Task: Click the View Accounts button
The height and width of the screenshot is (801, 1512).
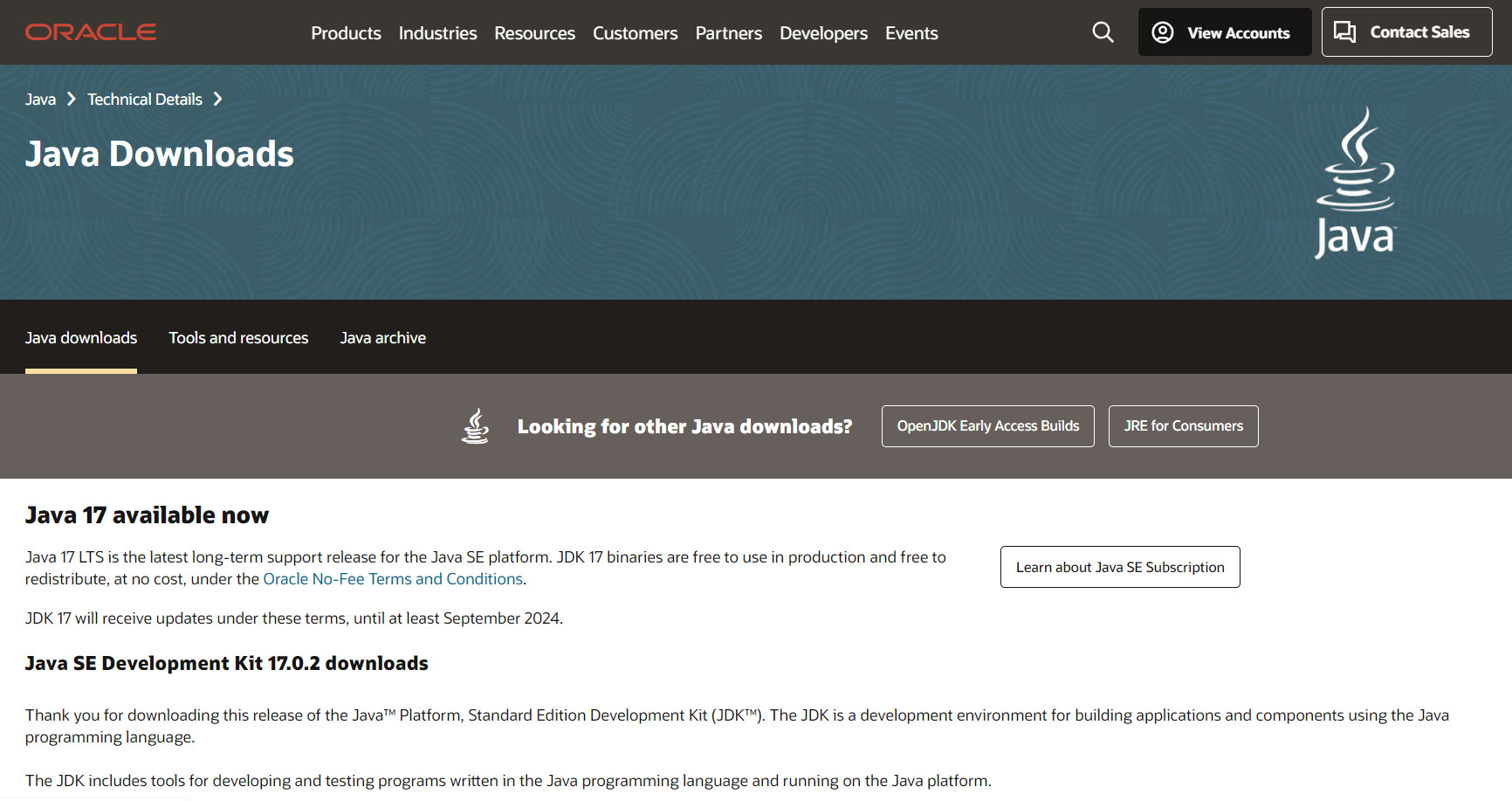Action: tap(1225, 32)
